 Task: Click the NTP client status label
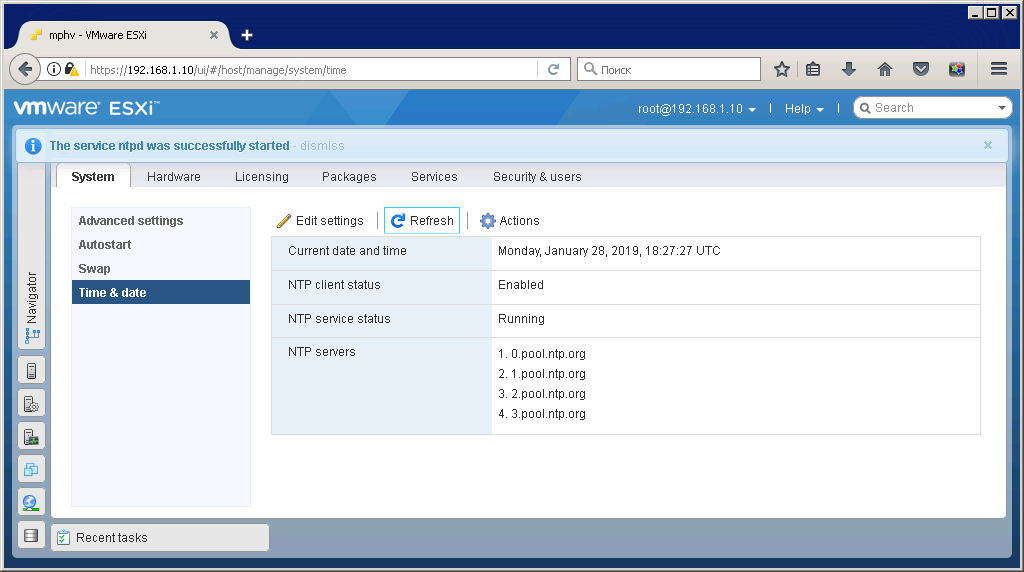coord(334,285)
